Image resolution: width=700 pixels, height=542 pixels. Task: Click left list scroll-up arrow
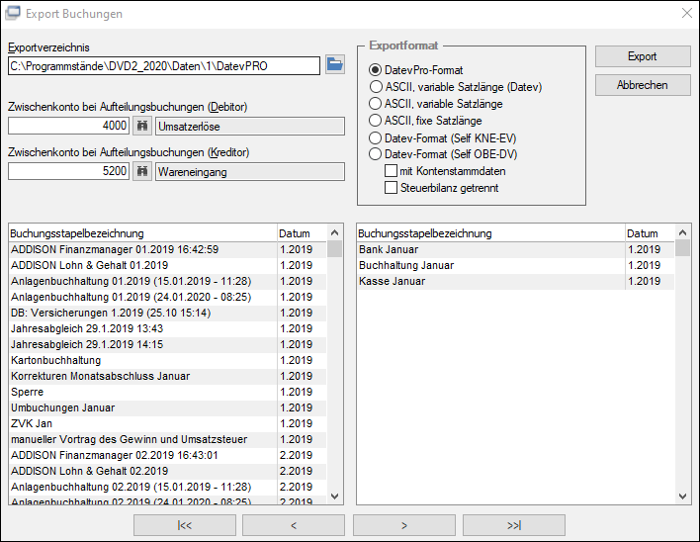[334, 233]
